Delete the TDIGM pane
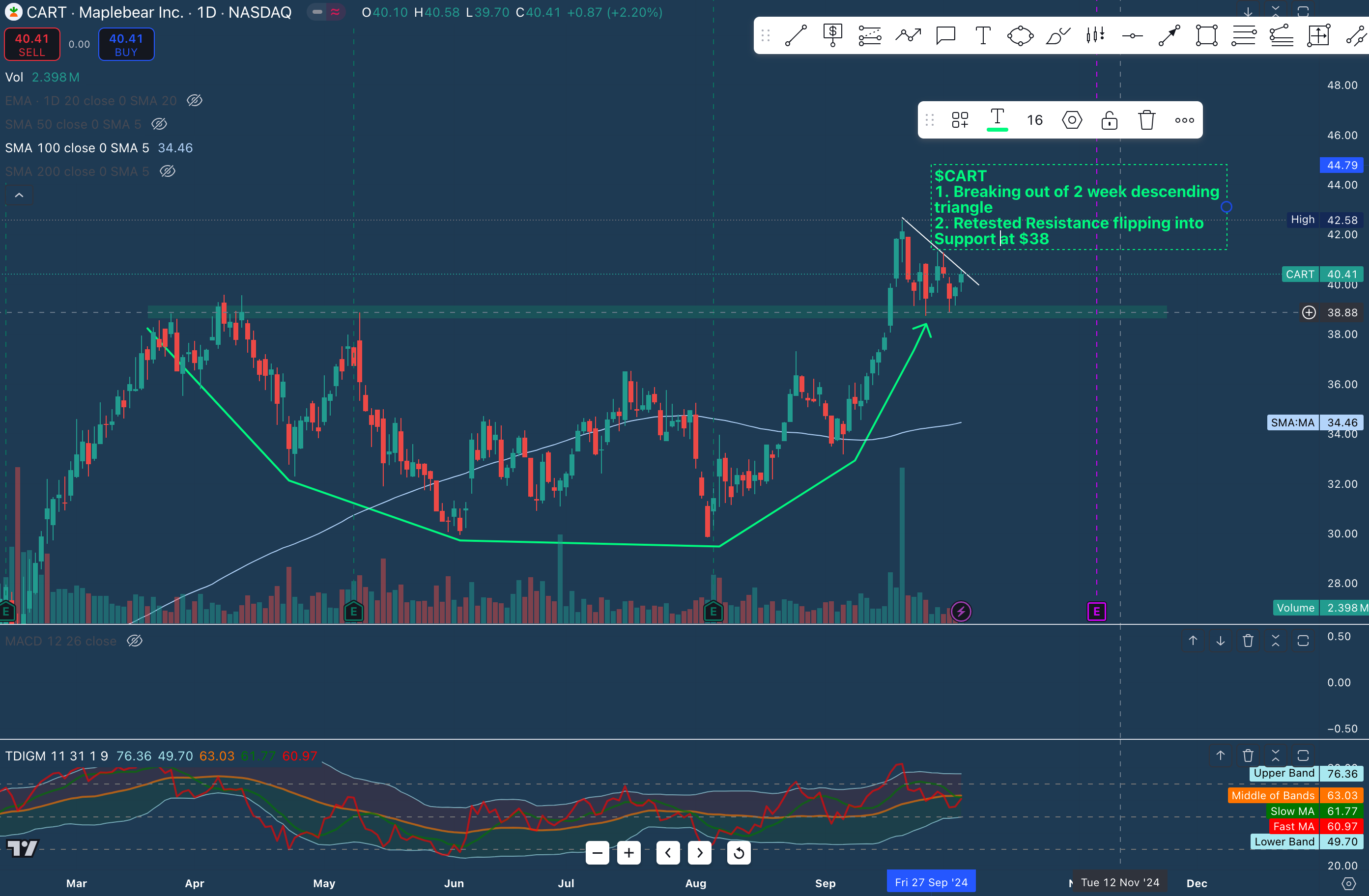The height and width of the screenshot is (896, 1369). click(1248, 755)
